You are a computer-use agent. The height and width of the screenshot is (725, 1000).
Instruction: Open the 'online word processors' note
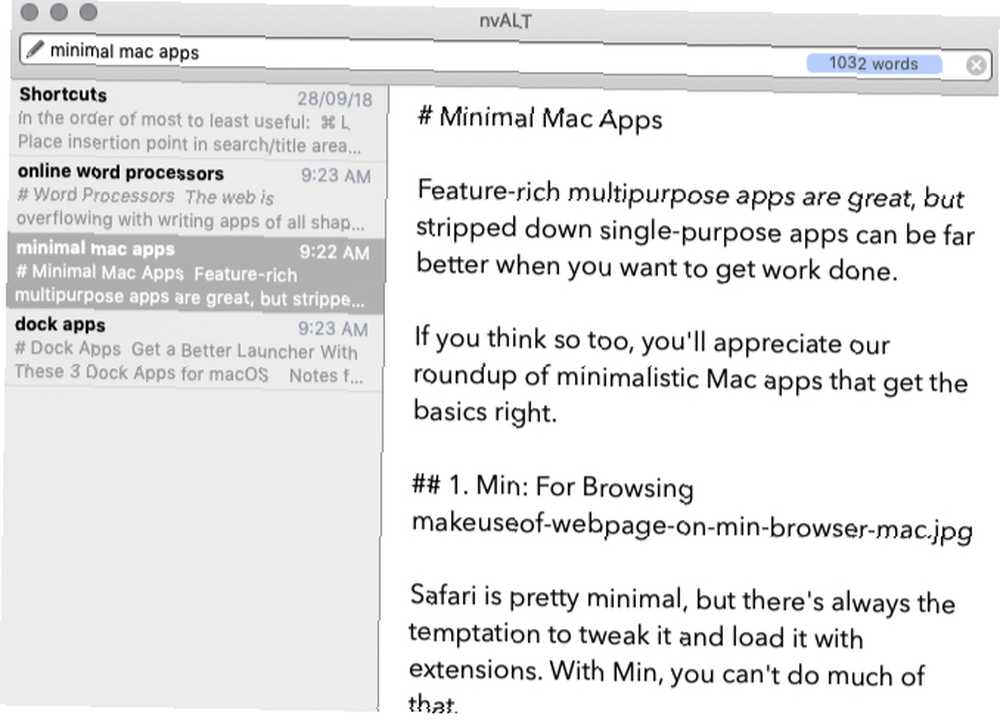coord(195,198)
